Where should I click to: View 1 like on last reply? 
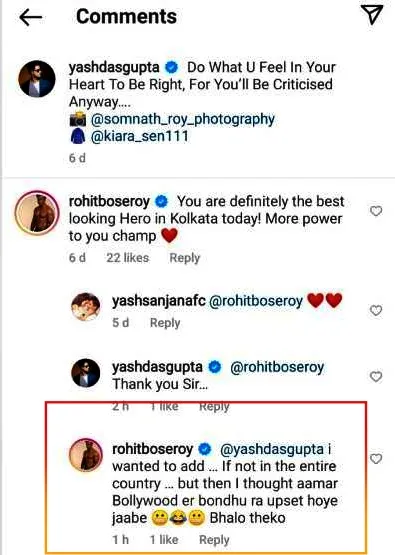tap(164, 539)
